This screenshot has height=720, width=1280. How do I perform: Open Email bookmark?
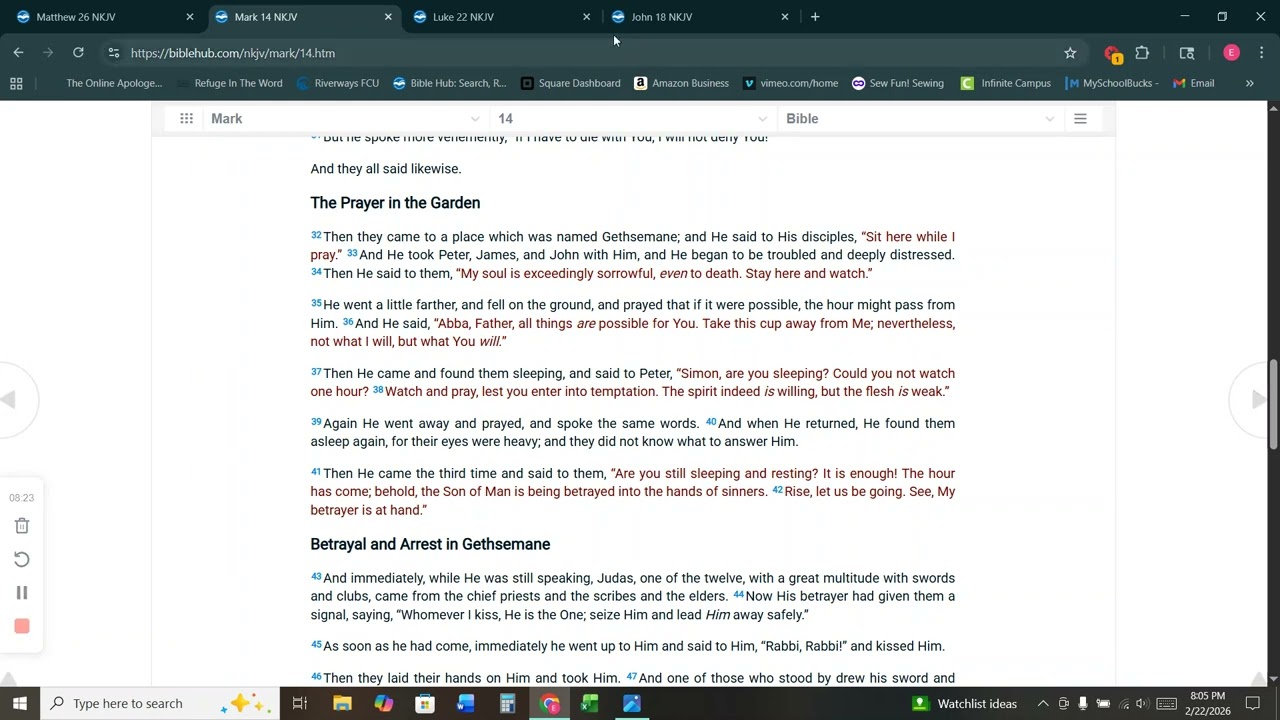1194,84
